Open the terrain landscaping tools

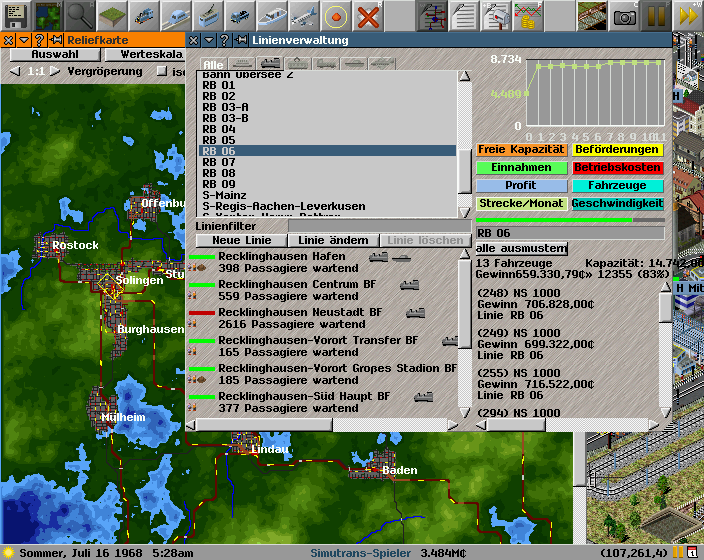coord(112,16)
